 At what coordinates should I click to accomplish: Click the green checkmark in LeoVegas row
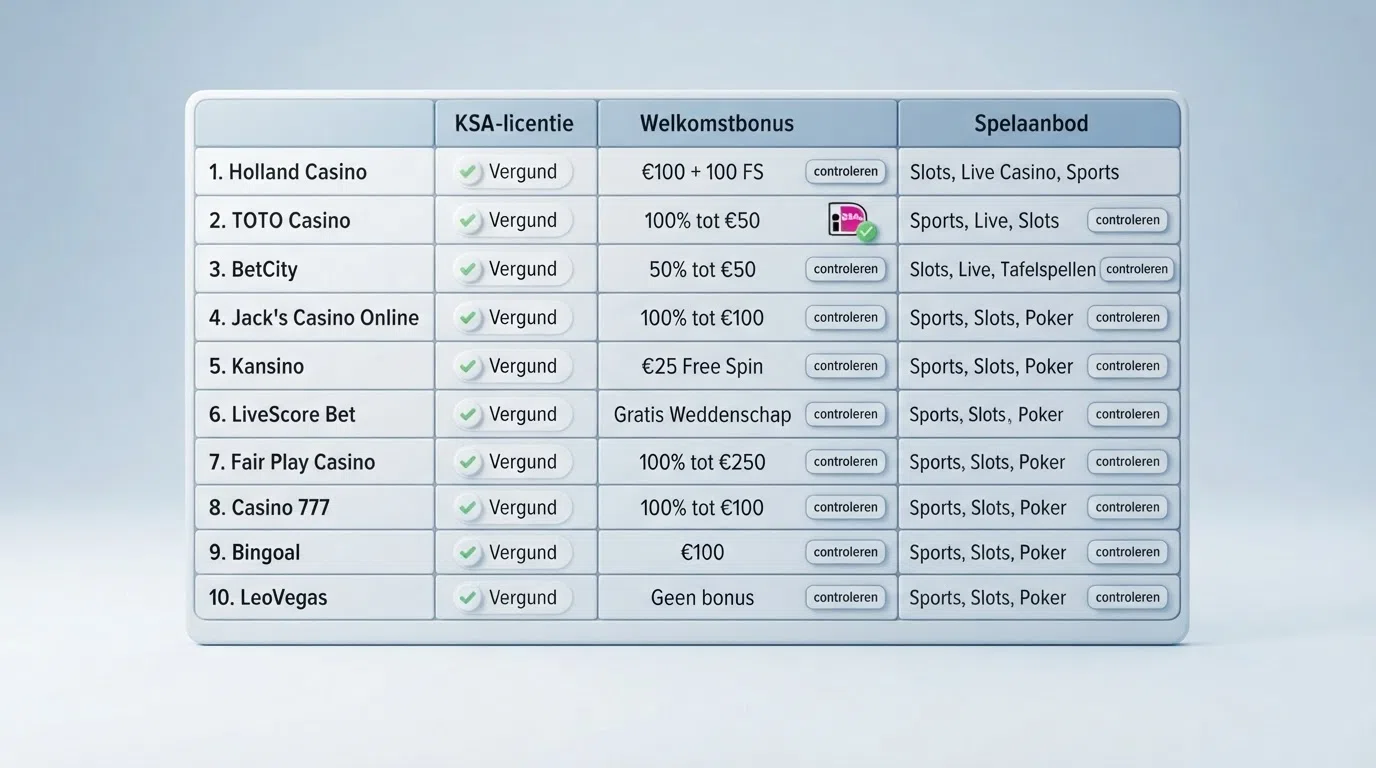(x=467, y=598)
